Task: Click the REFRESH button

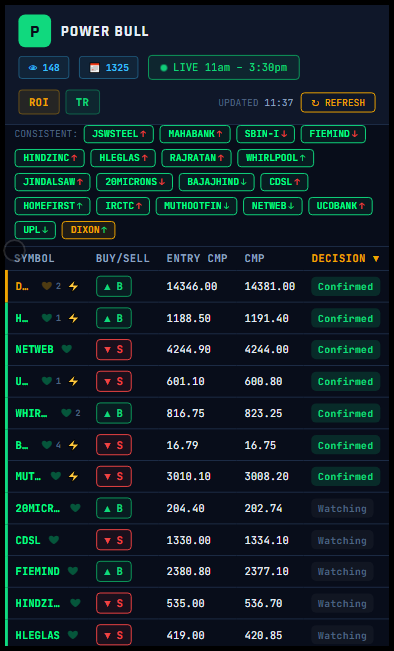Action: pos(338,103)
